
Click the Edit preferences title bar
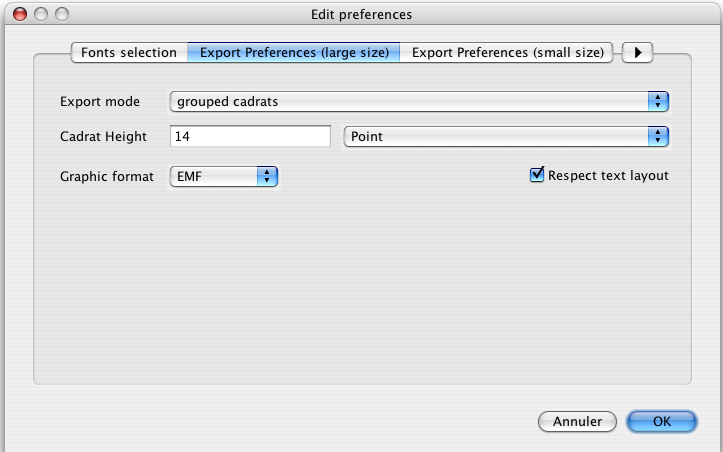(x=361, y=15)
